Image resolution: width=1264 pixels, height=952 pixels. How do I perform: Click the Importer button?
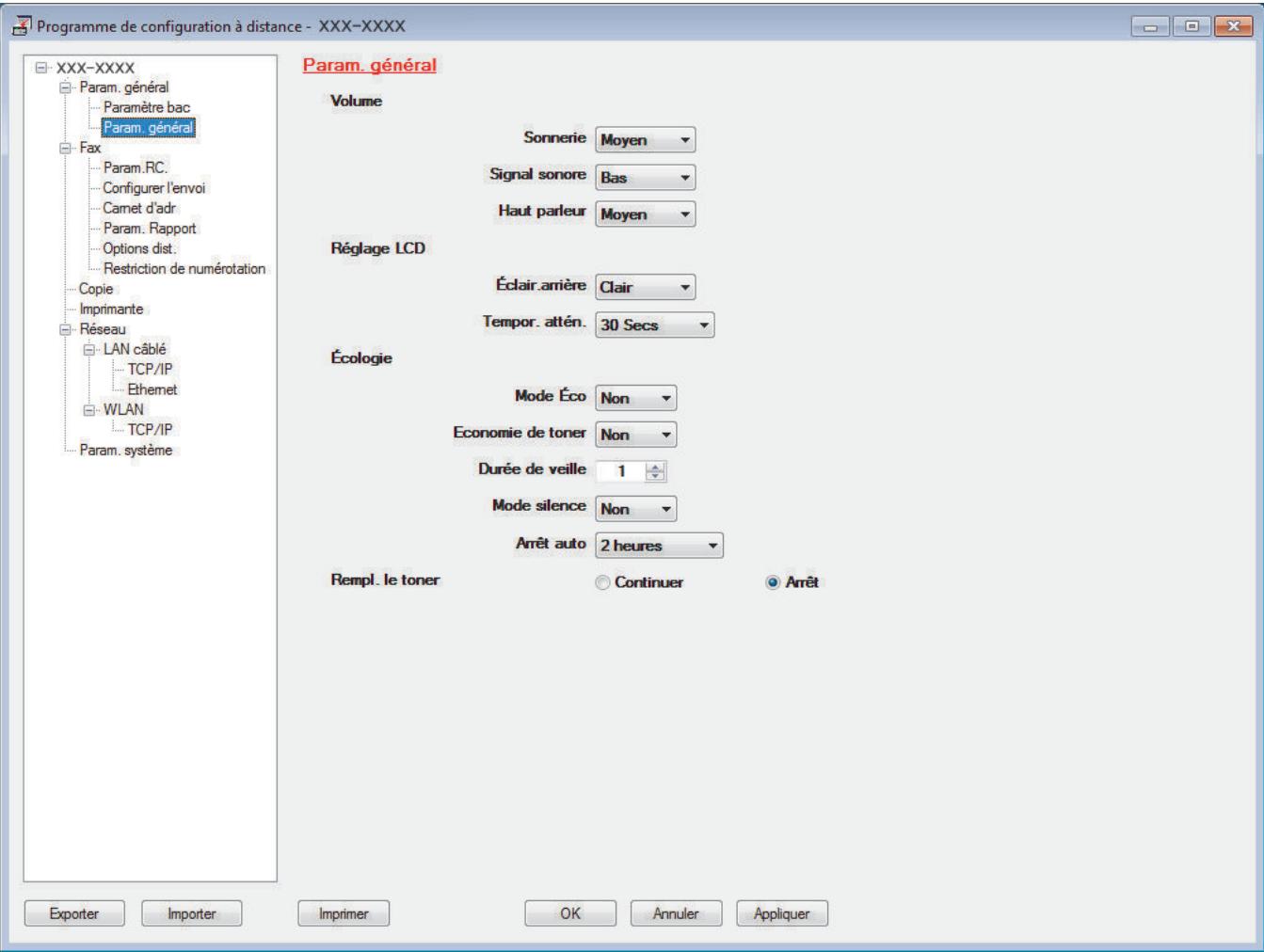click(192, 913)
